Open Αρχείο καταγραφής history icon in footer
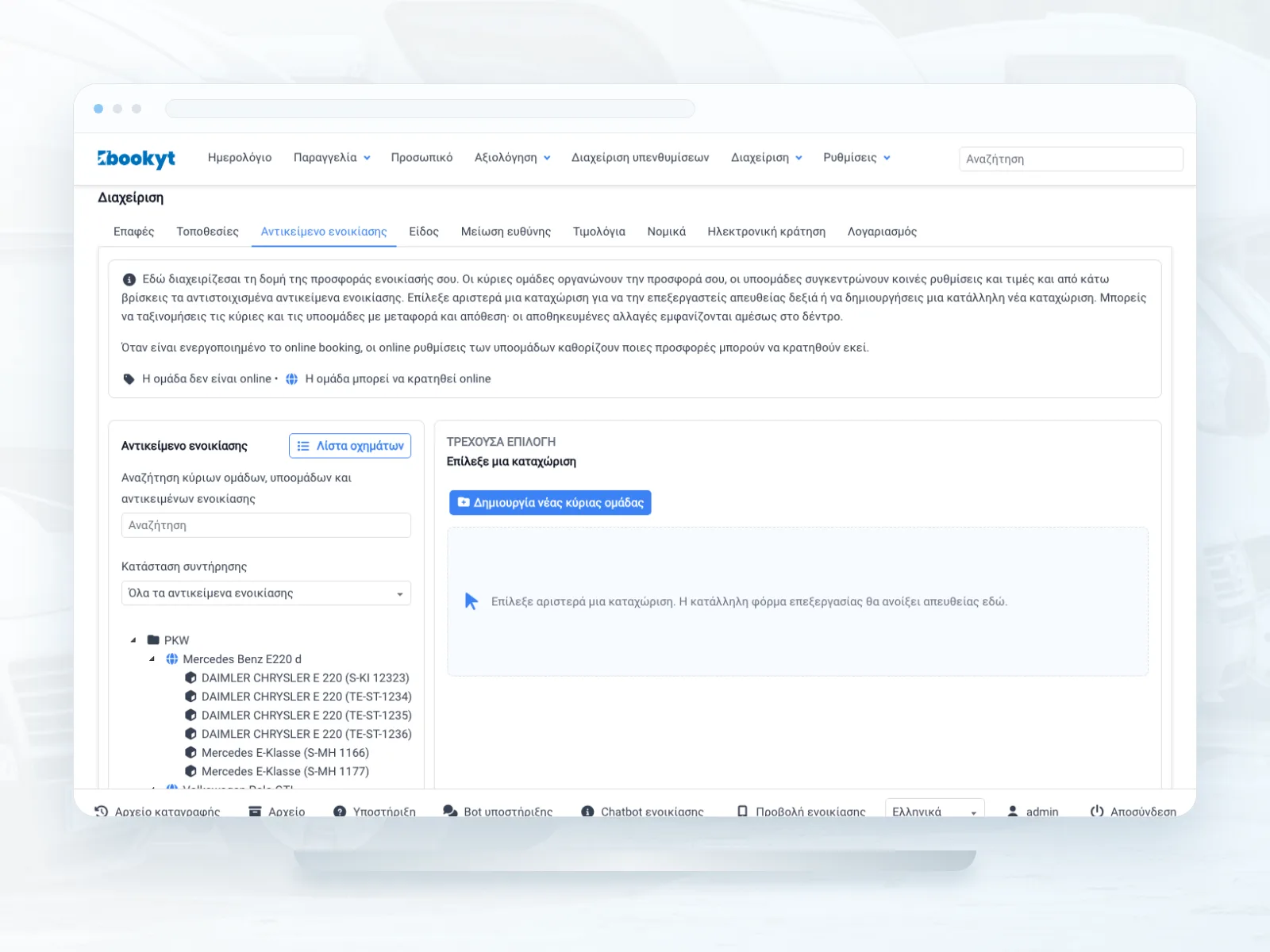 102,812
